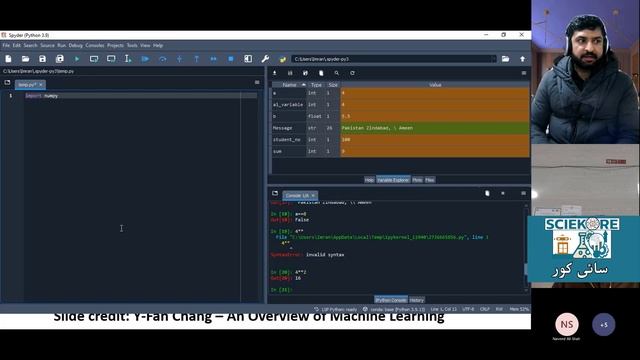Browse console tabs button
This screenshot has width=640, height=360.
click(275, 193)
